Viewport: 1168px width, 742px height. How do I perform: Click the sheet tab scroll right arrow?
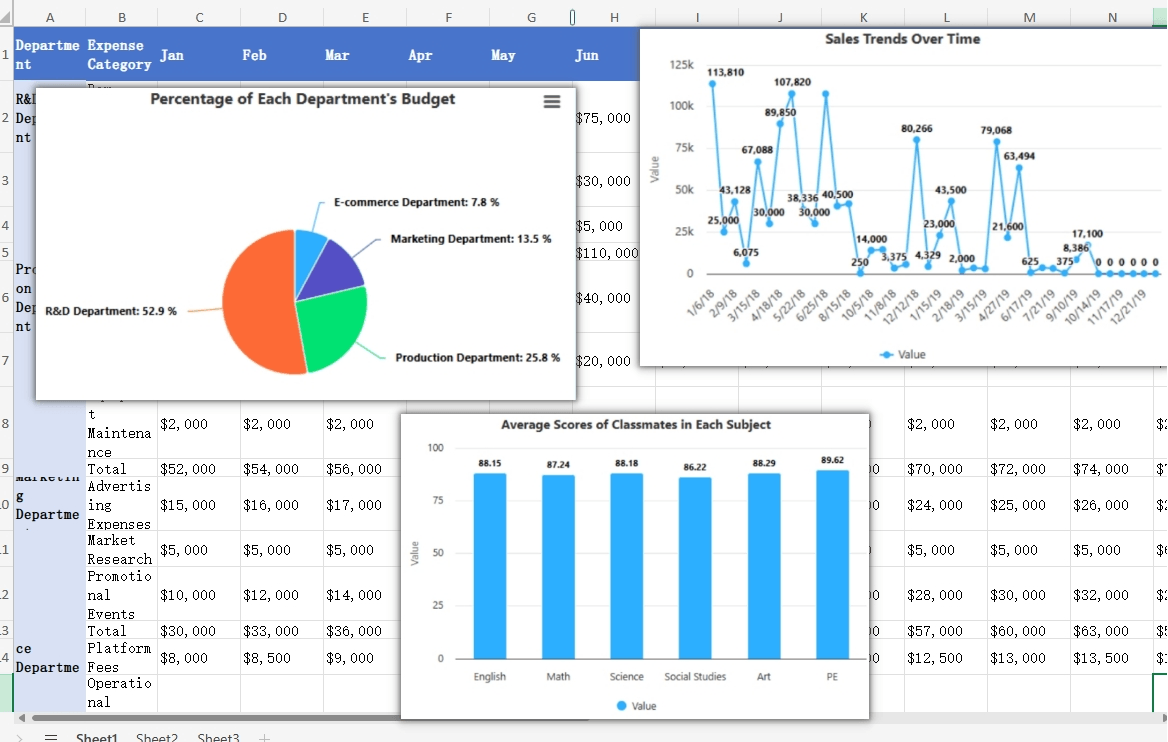click(21, 737)
